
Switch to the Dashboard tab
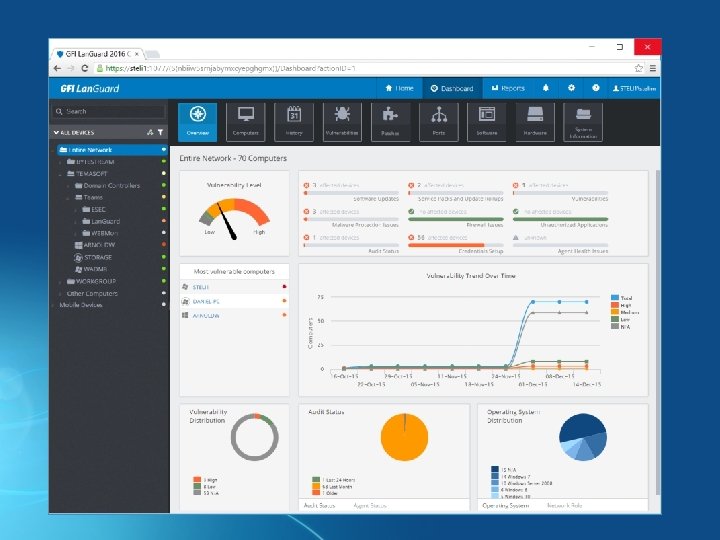[x=452, y=88]
